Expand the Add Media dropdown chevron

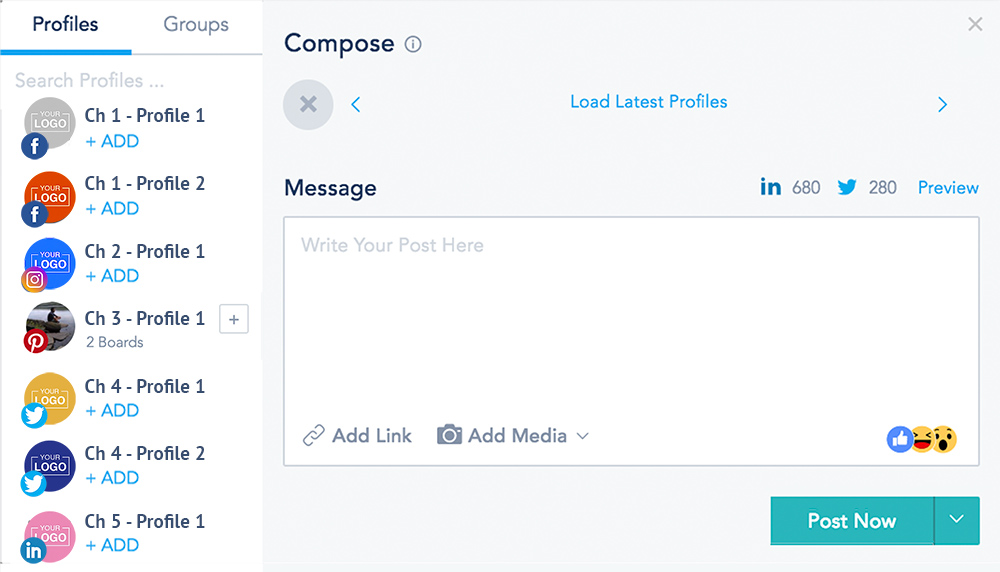click(583, 436)
